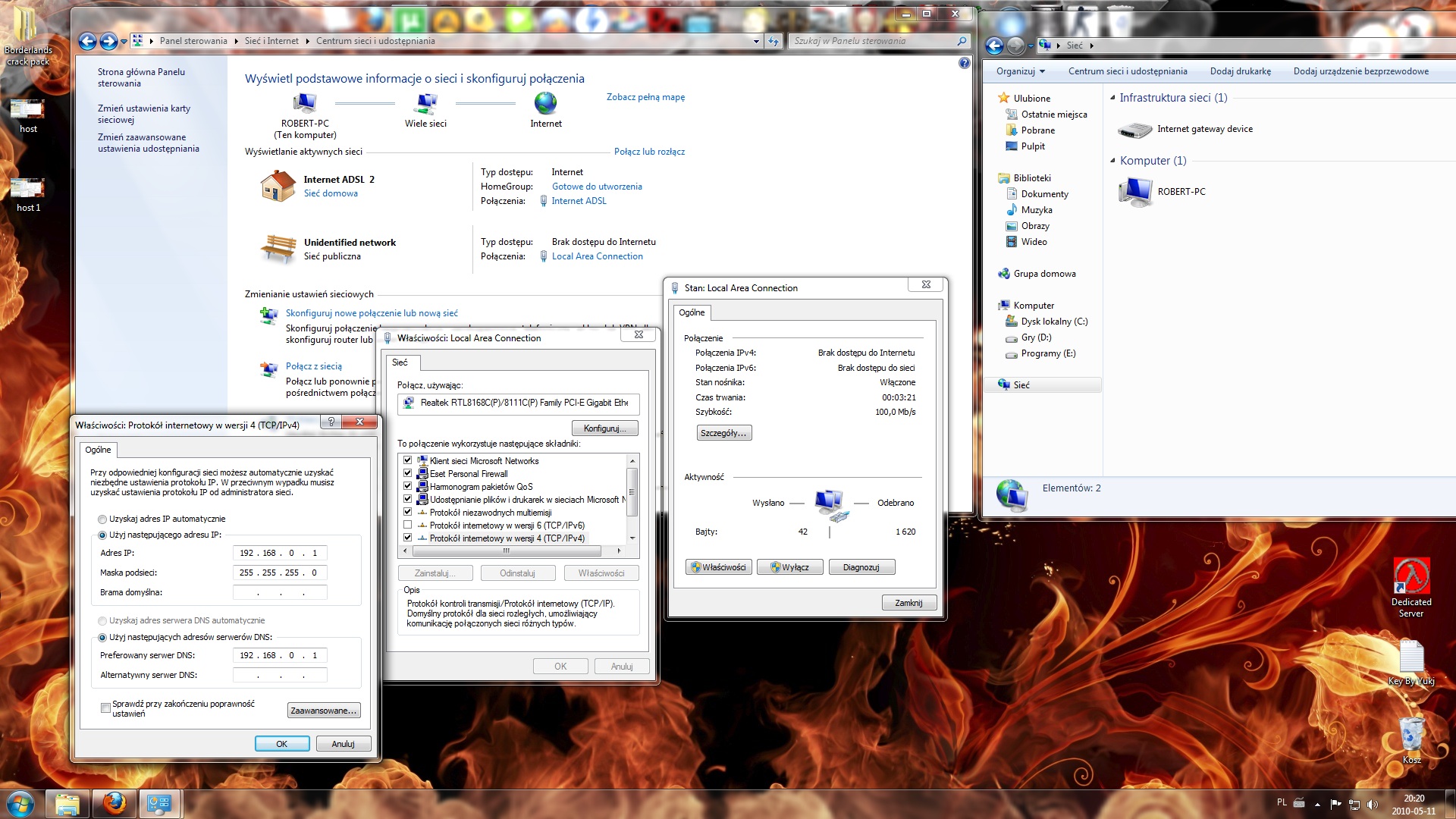Screen dimensions: 1456x819
Task: Uncheck Harmonogram pakietów QoS
Action: click(x=408, y=486)
